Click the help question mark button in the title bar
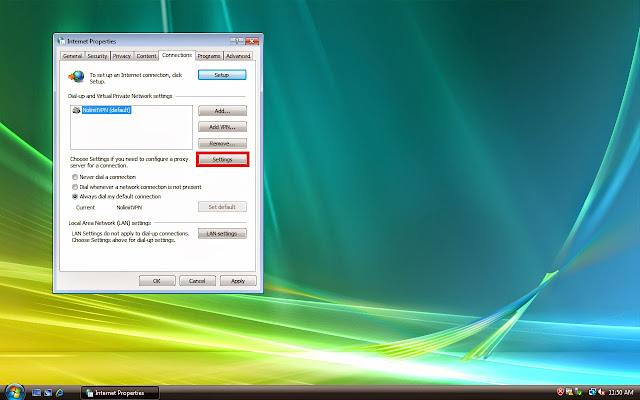The height and width of the screenshot is (400, 640). coord(237,41)
